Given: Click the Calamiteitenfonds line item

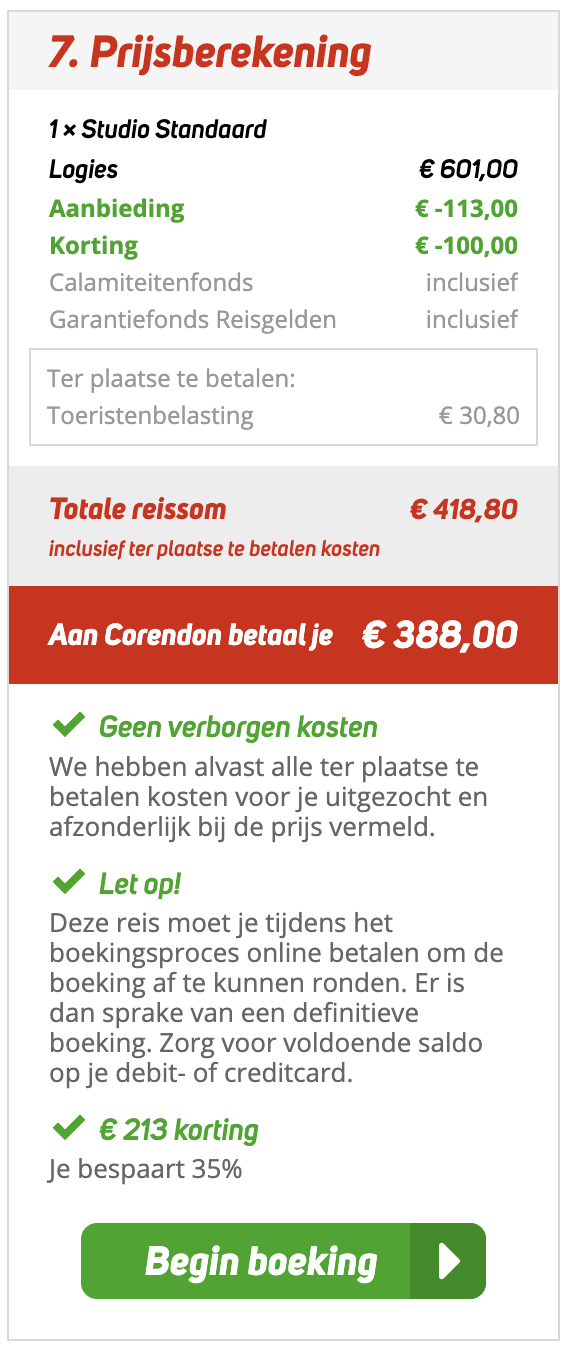Looking at the screenshot, I should (x=284, y=283).
